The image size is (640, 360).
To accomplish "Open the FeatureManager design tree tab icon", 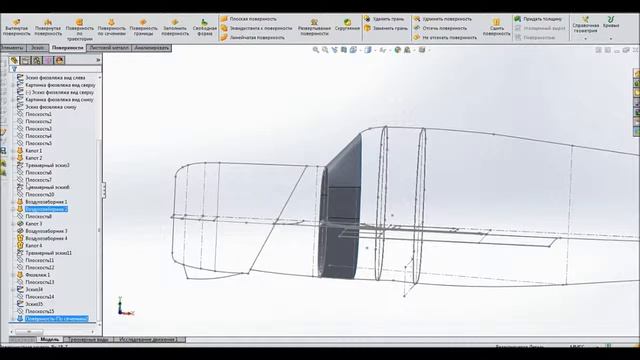I will [15, 60].
